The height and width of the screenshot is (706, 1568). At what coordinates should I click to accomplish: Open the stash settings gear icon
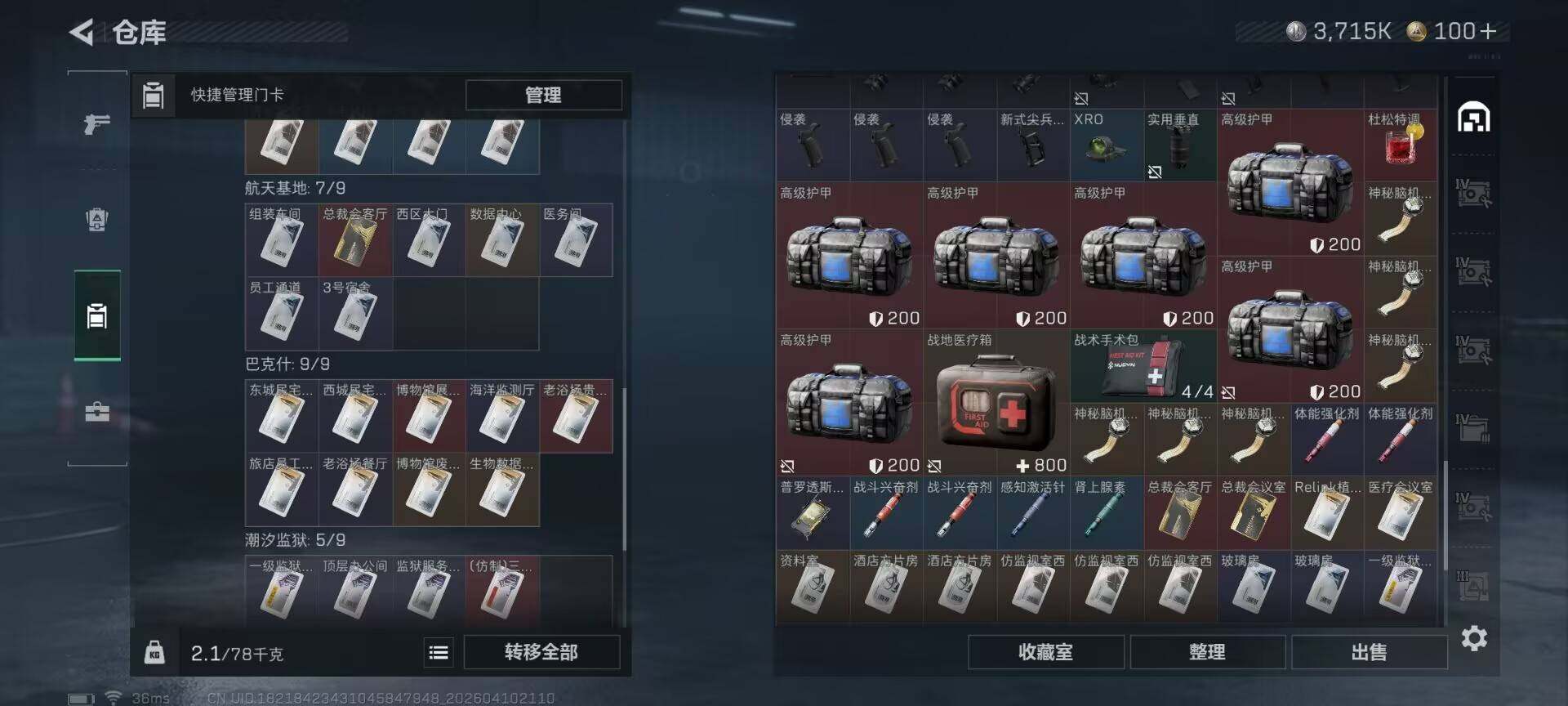coord(1474,638)
